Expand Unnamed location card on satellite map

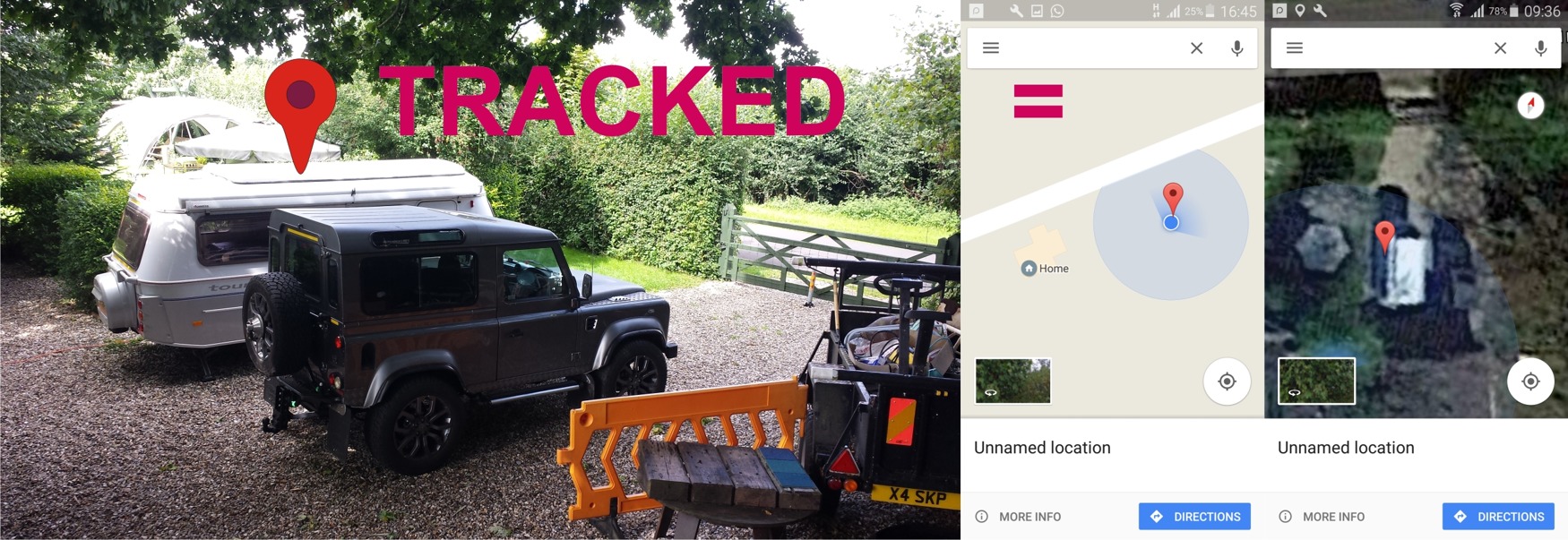[x=1416, y=448]
